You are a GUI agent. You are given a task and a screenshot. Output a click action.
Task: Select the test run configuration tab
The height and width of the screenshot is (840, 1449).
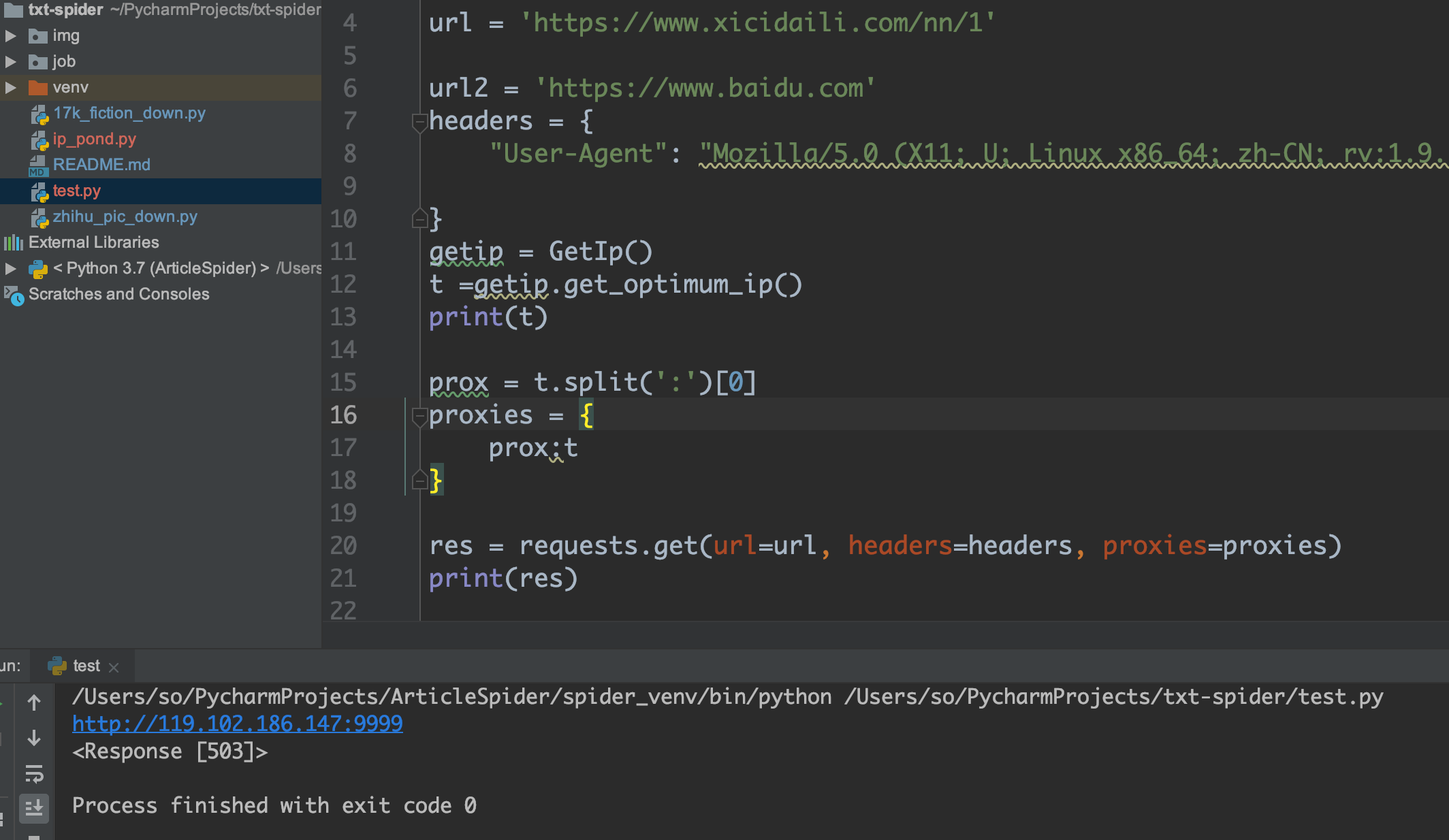click(x=86, y=666)
